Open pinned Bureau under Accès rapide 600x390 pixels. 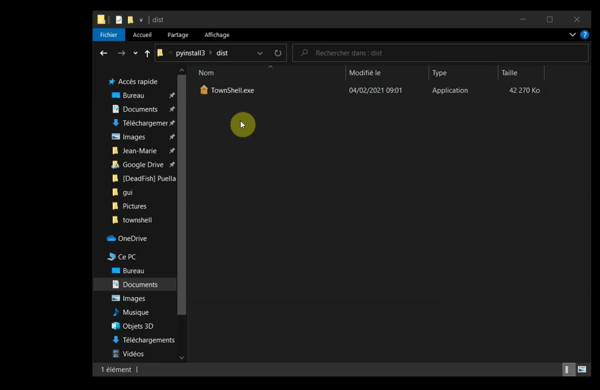pos(133,95)
